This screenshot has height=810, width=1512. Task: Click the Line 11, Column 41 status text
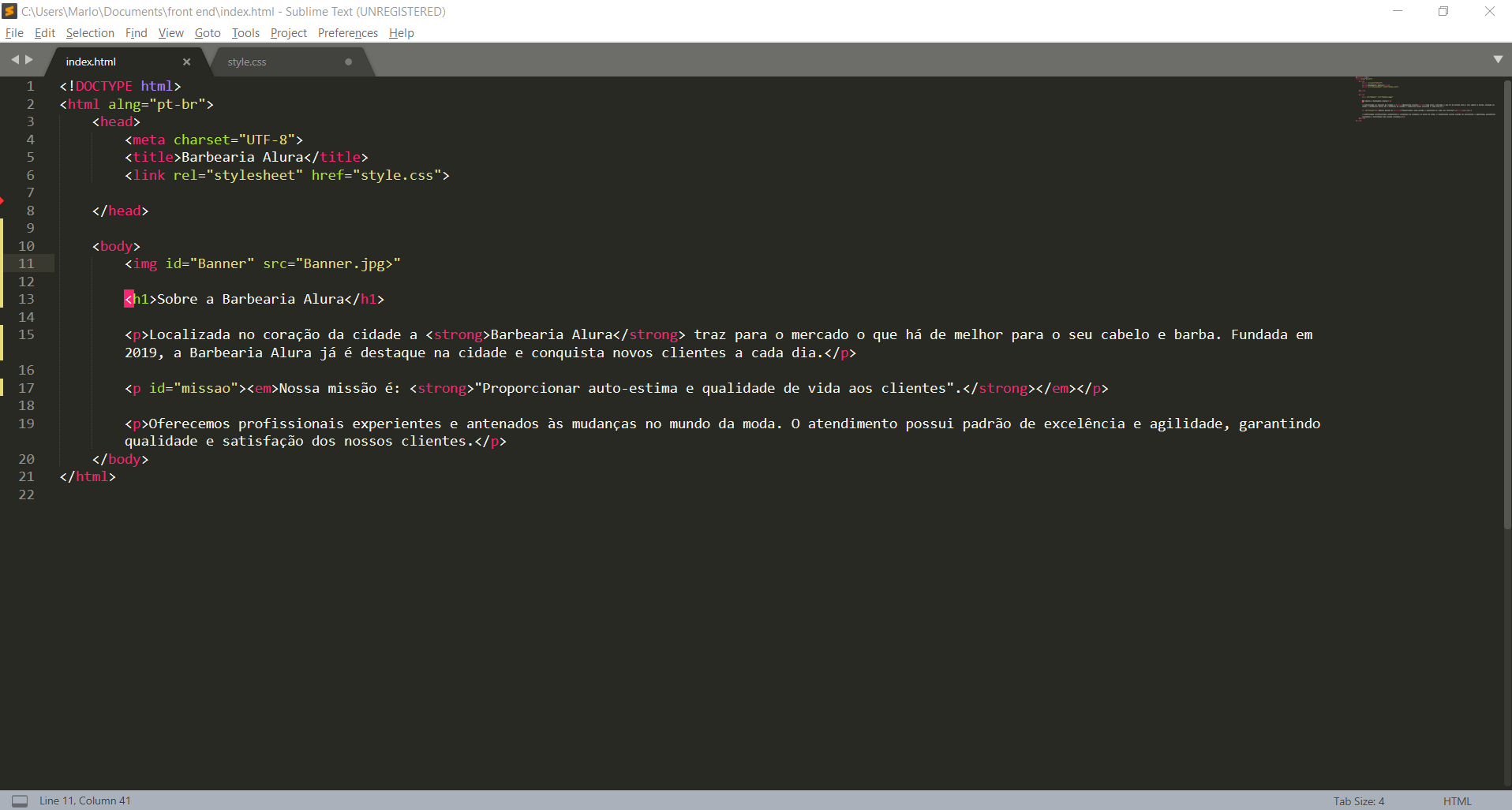85,801
